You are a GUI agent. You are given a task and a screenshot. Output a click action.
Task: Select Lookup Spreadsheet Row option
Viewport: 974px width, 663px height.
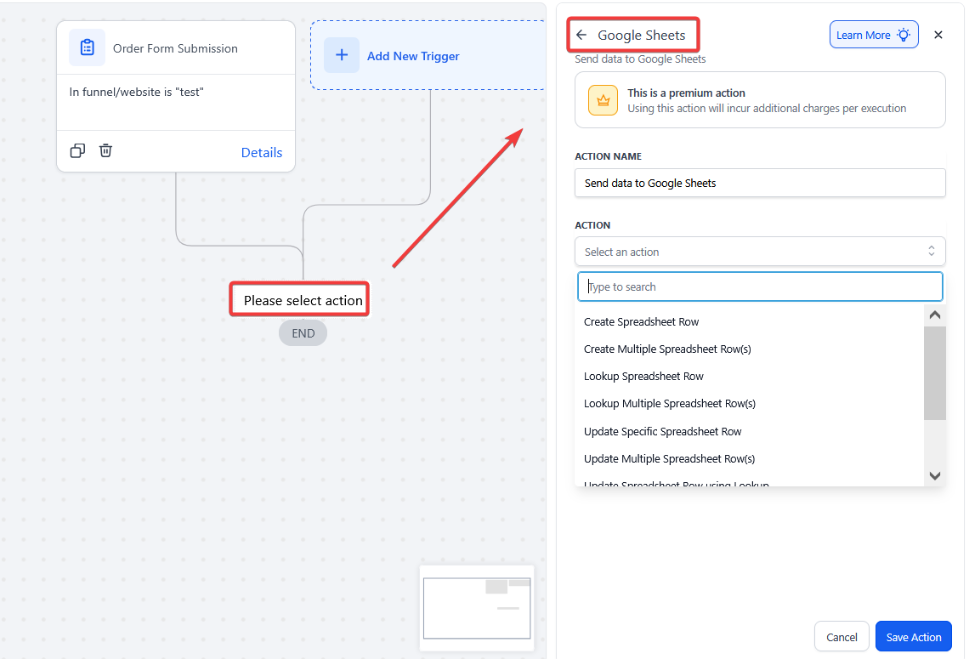click(643, 376)
